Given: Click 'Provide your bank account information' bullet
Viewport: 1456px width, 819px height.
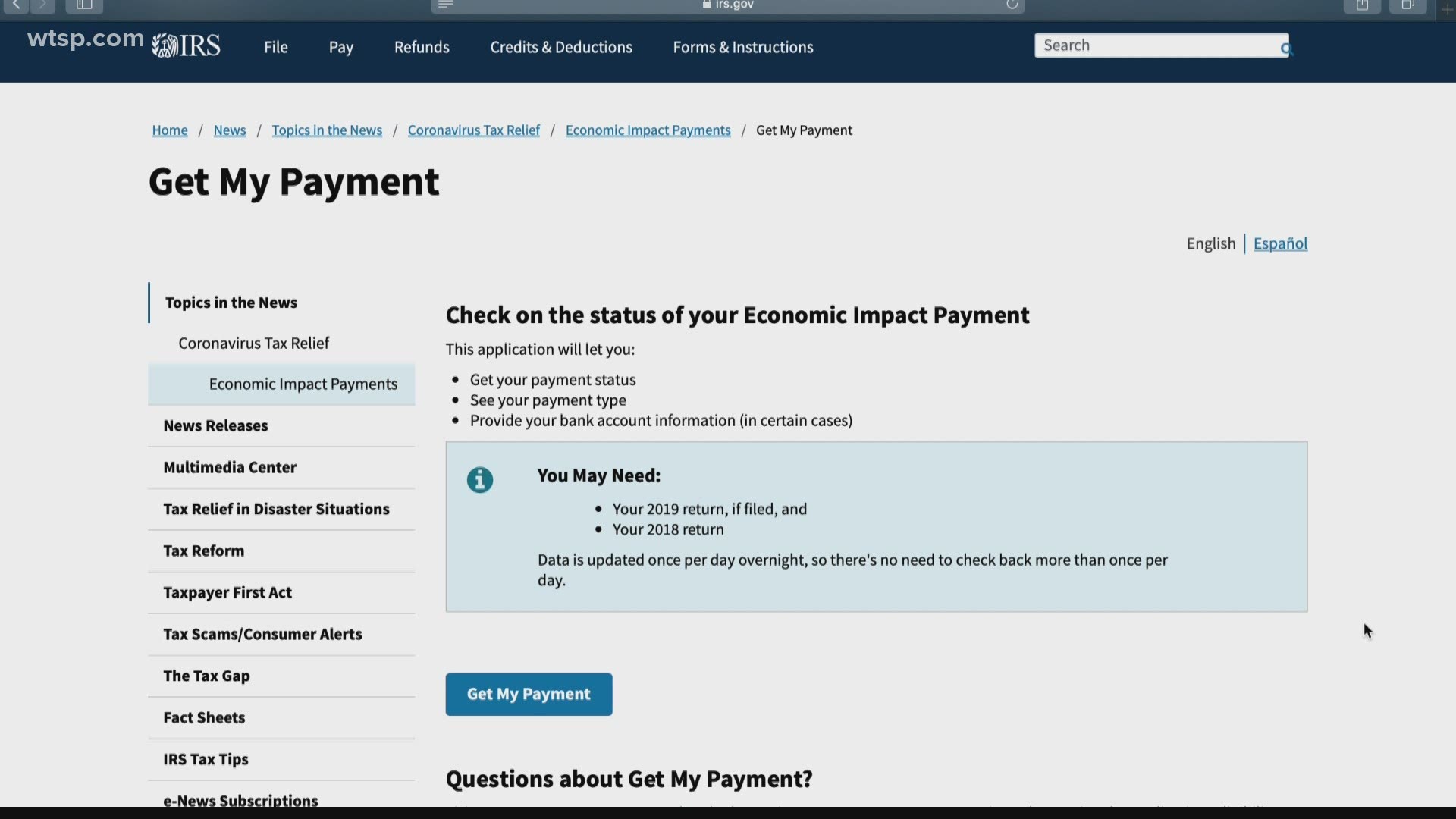Looking at the screenshot, I should pos(661,421).
